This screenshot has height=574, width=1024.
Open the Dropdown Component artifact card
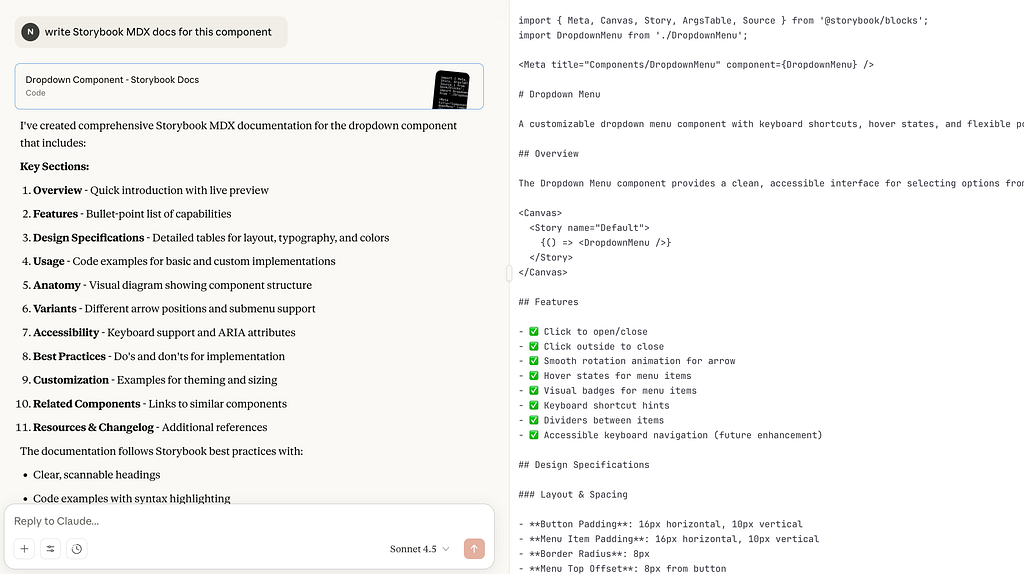(220, 86)
